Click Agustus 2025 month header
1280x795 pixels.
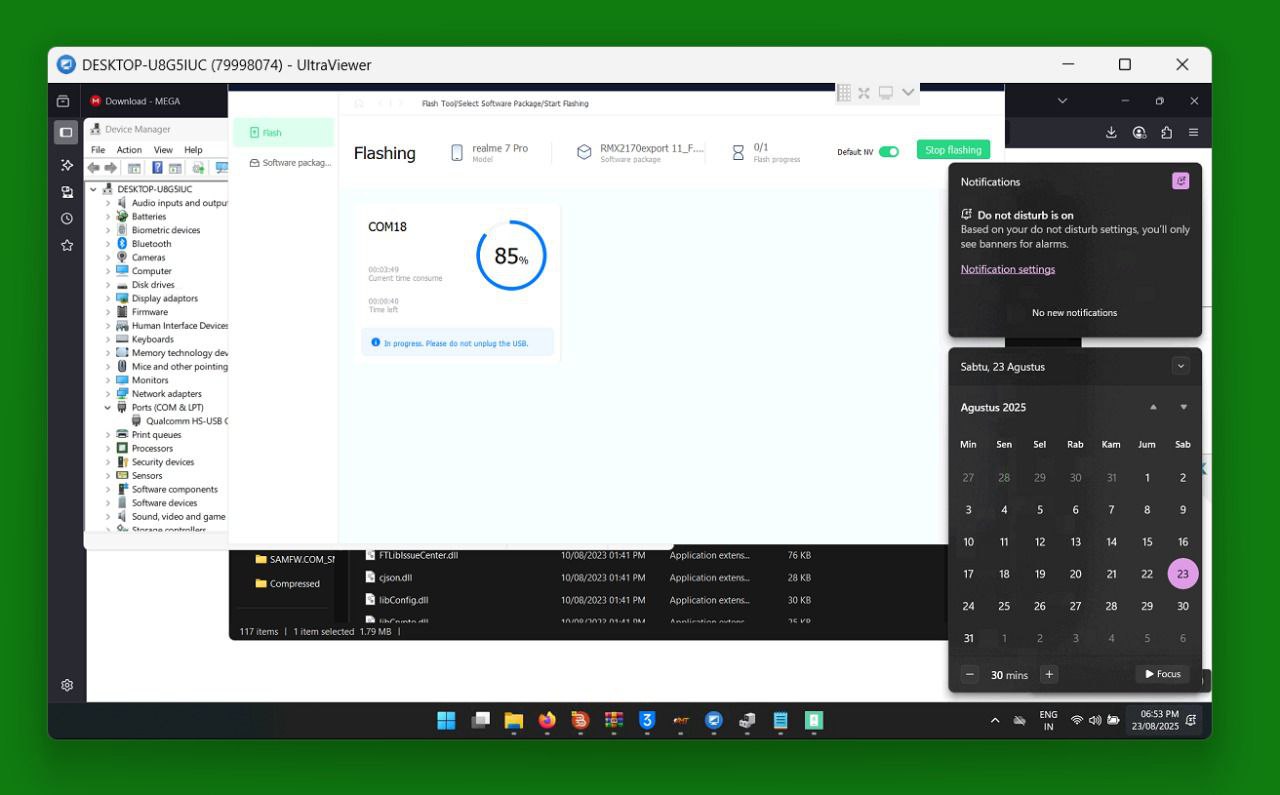click(993, 407)
